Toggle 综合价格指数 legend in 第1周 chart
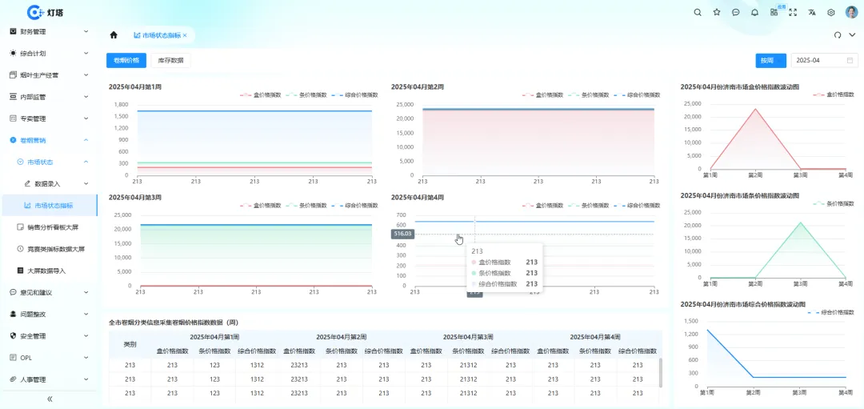This screenshot has height=409, width=864. point(355,95)
